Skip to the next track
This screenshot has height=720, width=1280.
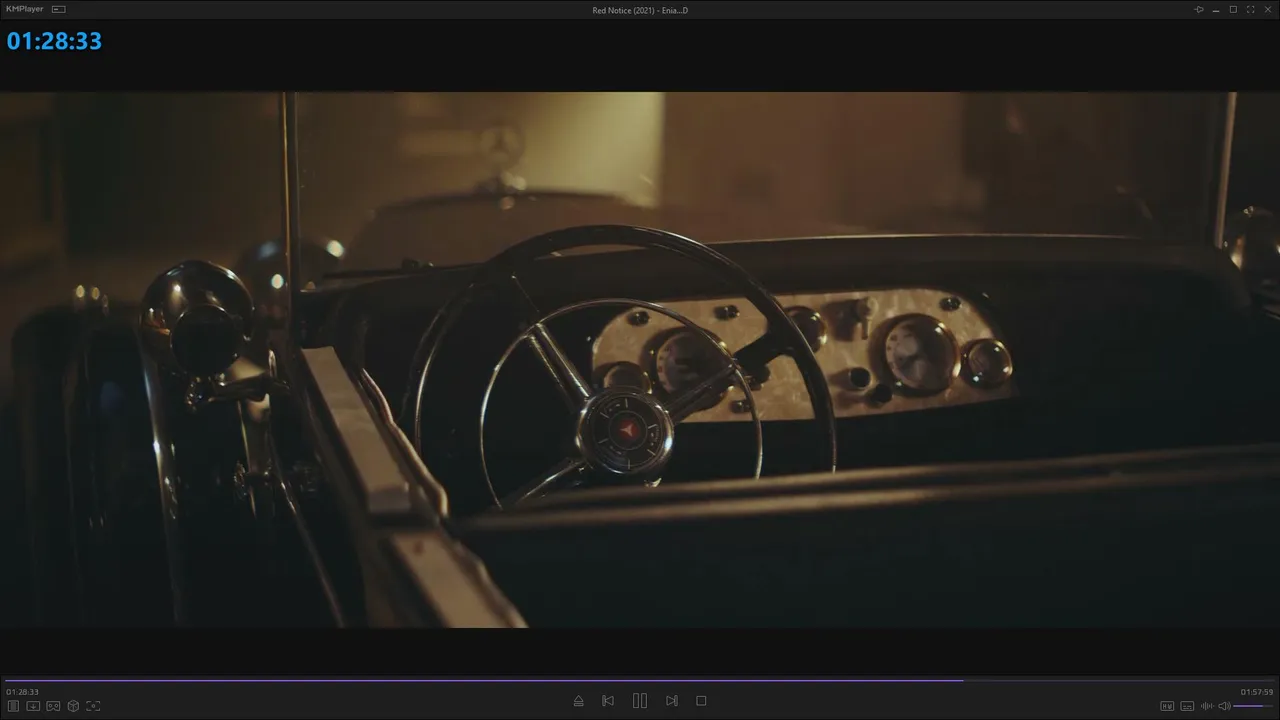tap(672, 701)
